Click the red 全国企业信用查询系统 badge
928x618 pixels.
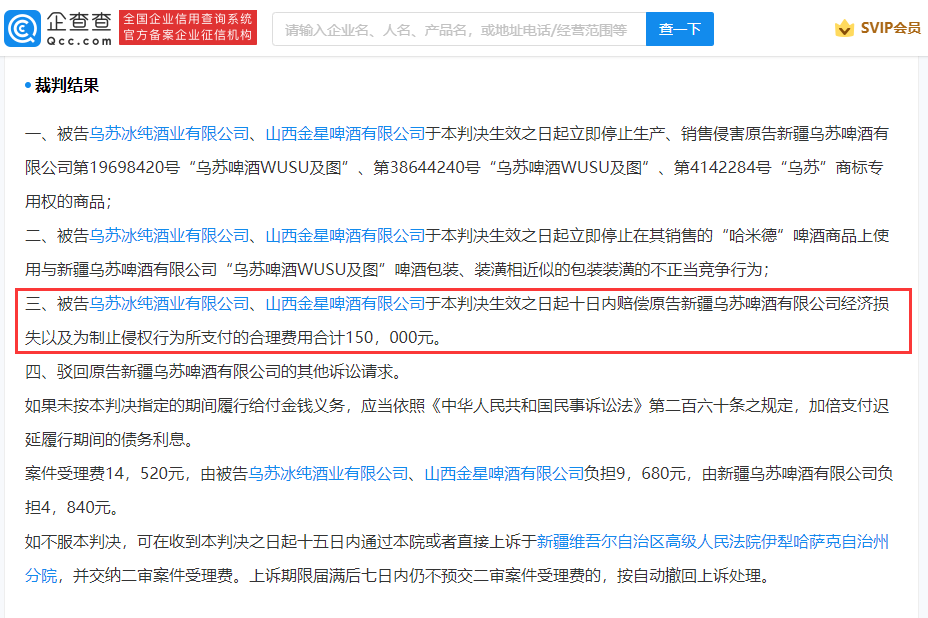[188, 27]
